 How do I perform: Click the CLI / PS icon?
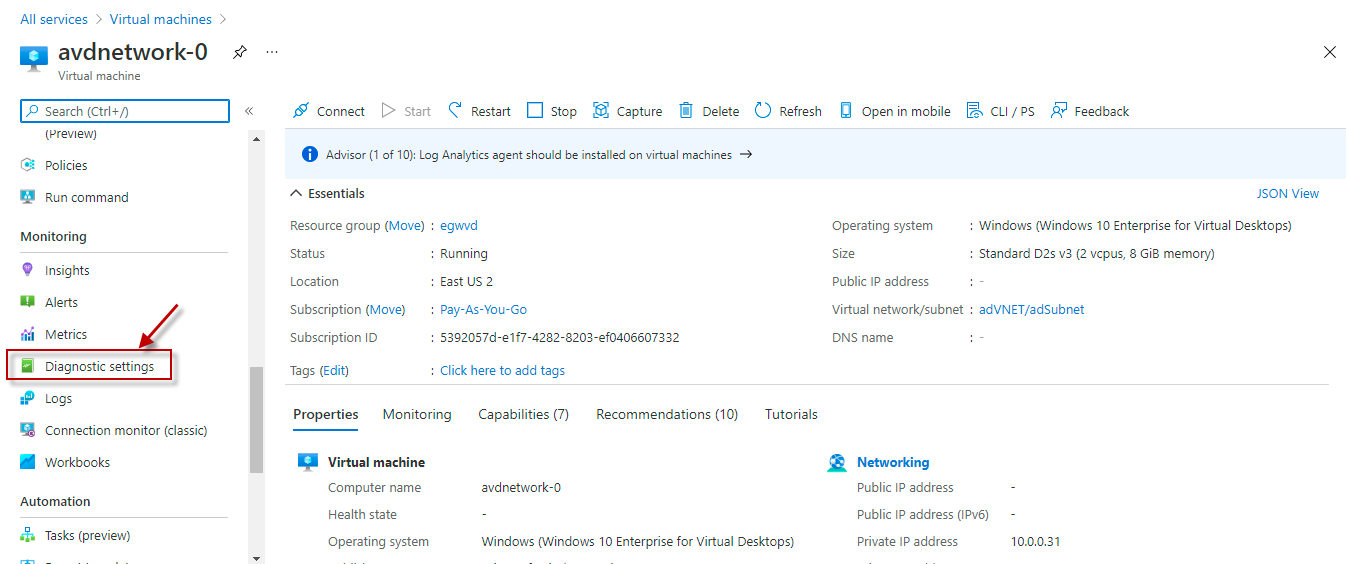(975, 111)
